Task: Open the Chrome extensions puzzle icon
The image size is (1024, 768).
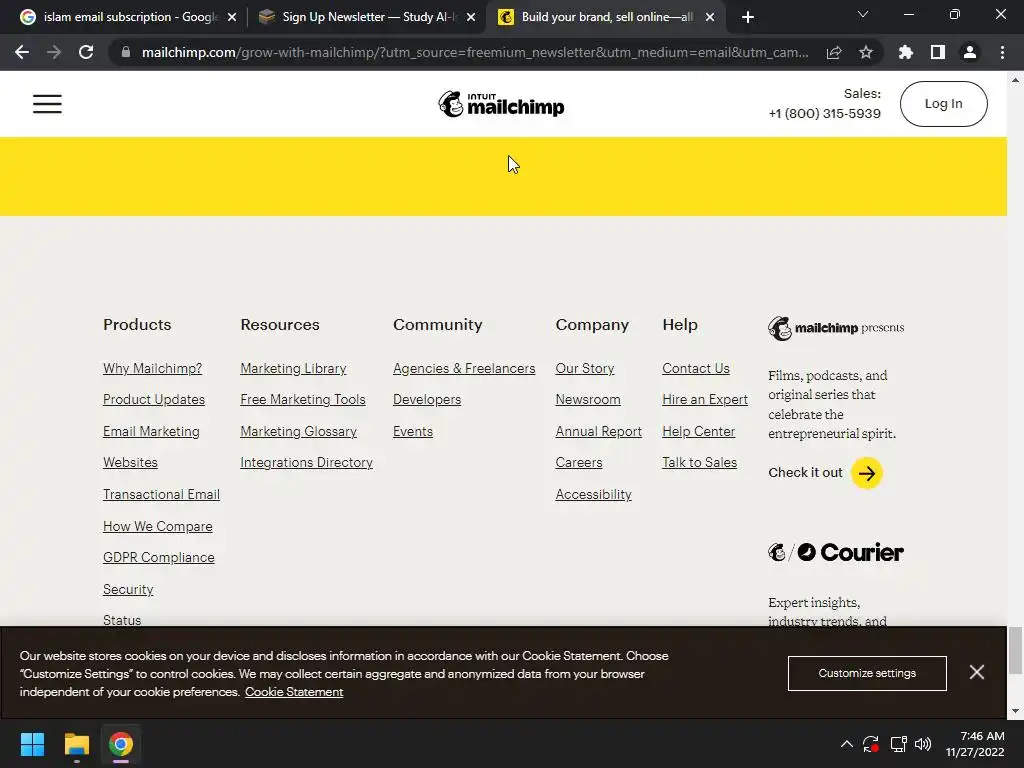Action: (x=905, y=52)
